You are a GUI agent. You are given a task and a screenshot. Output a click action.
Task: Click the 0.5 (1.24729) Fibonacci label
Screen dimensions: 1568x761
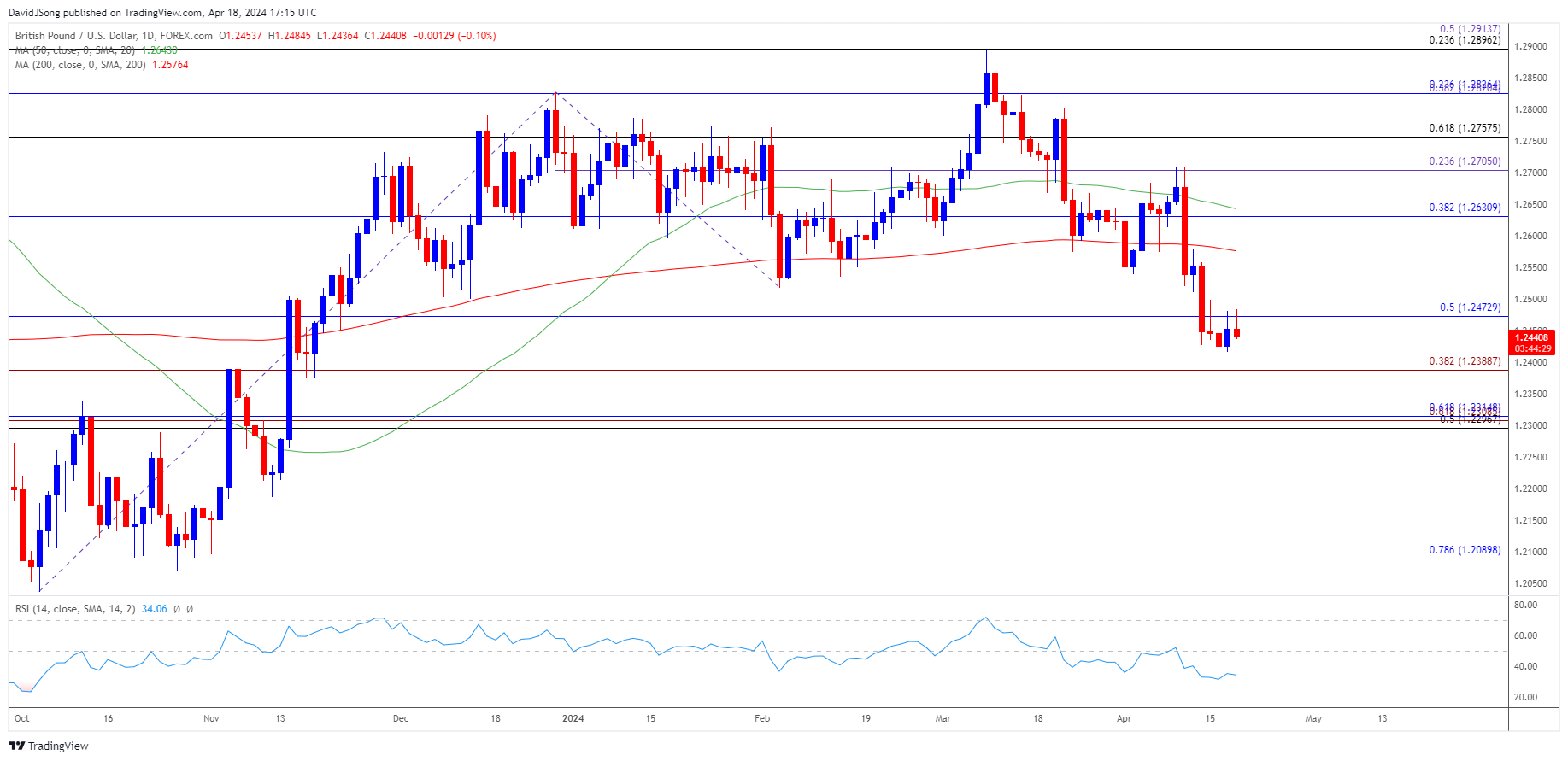tap(1470, 307)
